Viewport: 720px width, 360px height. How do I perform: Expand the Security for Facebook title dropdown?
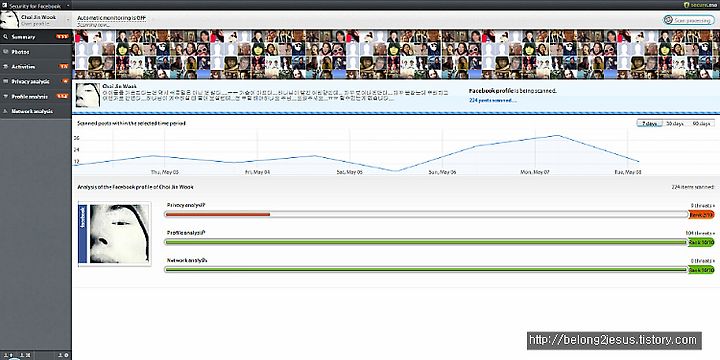[x=68, y=6]
